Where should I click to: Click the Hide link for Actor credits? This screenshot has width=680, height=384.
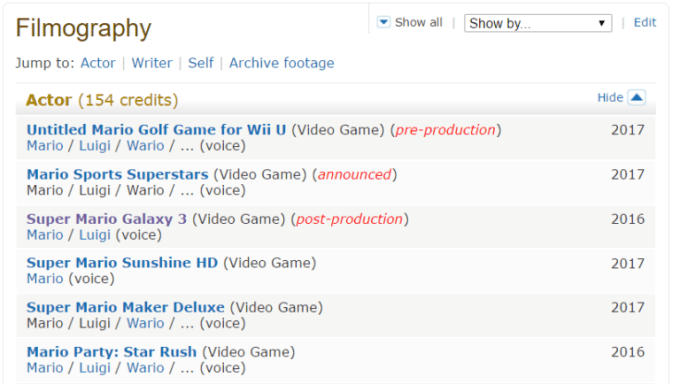(610, 98)
